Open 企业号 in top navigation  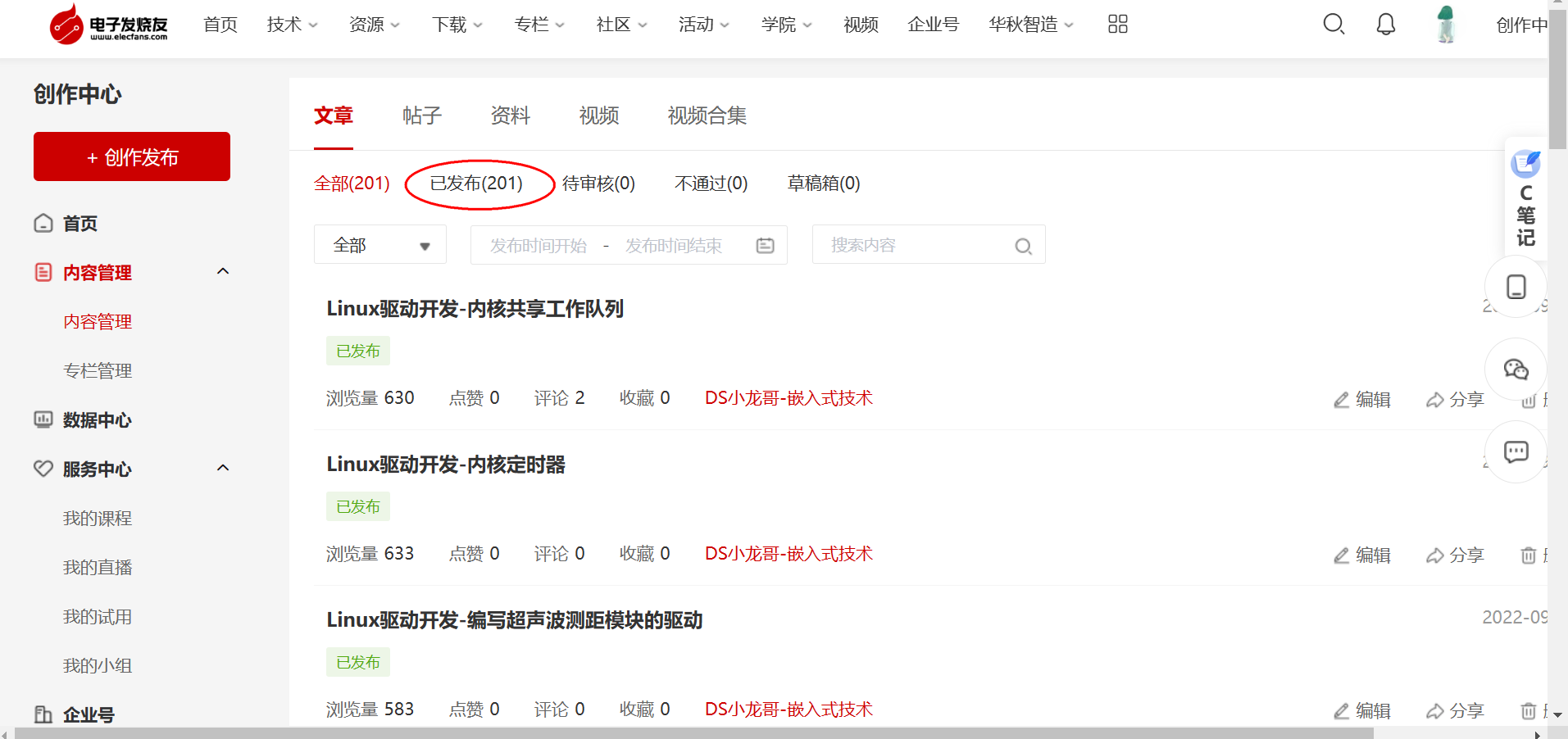[x=934, y=25]
